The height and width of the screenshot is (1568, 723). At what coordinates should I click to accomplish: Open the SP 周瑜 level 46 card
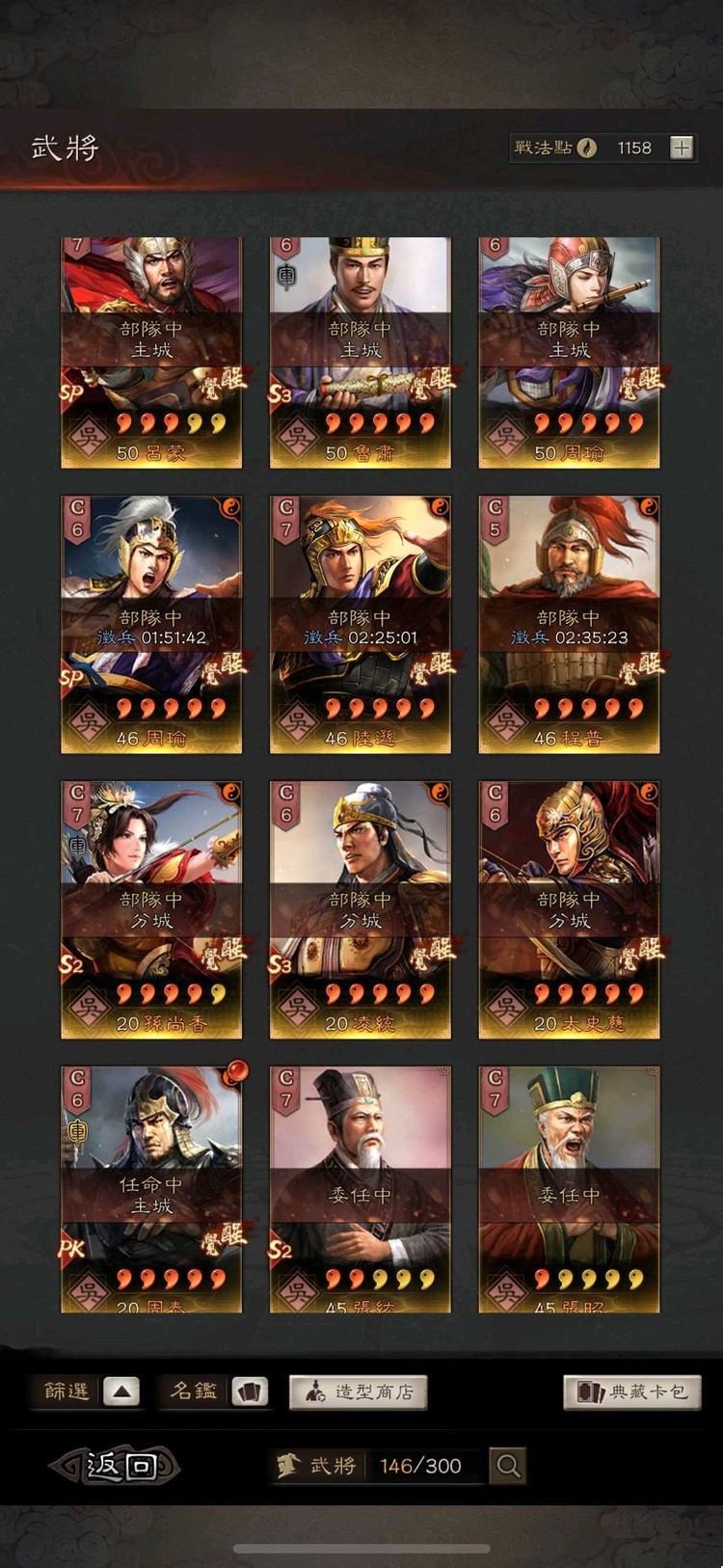coord(151,624)
